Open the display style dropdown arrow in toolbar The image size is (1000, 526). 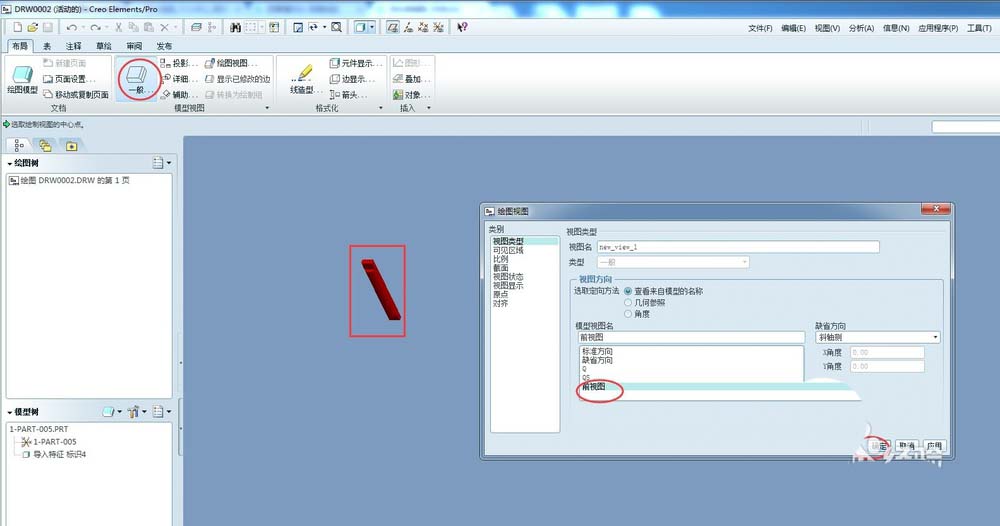tap(372, 27)
